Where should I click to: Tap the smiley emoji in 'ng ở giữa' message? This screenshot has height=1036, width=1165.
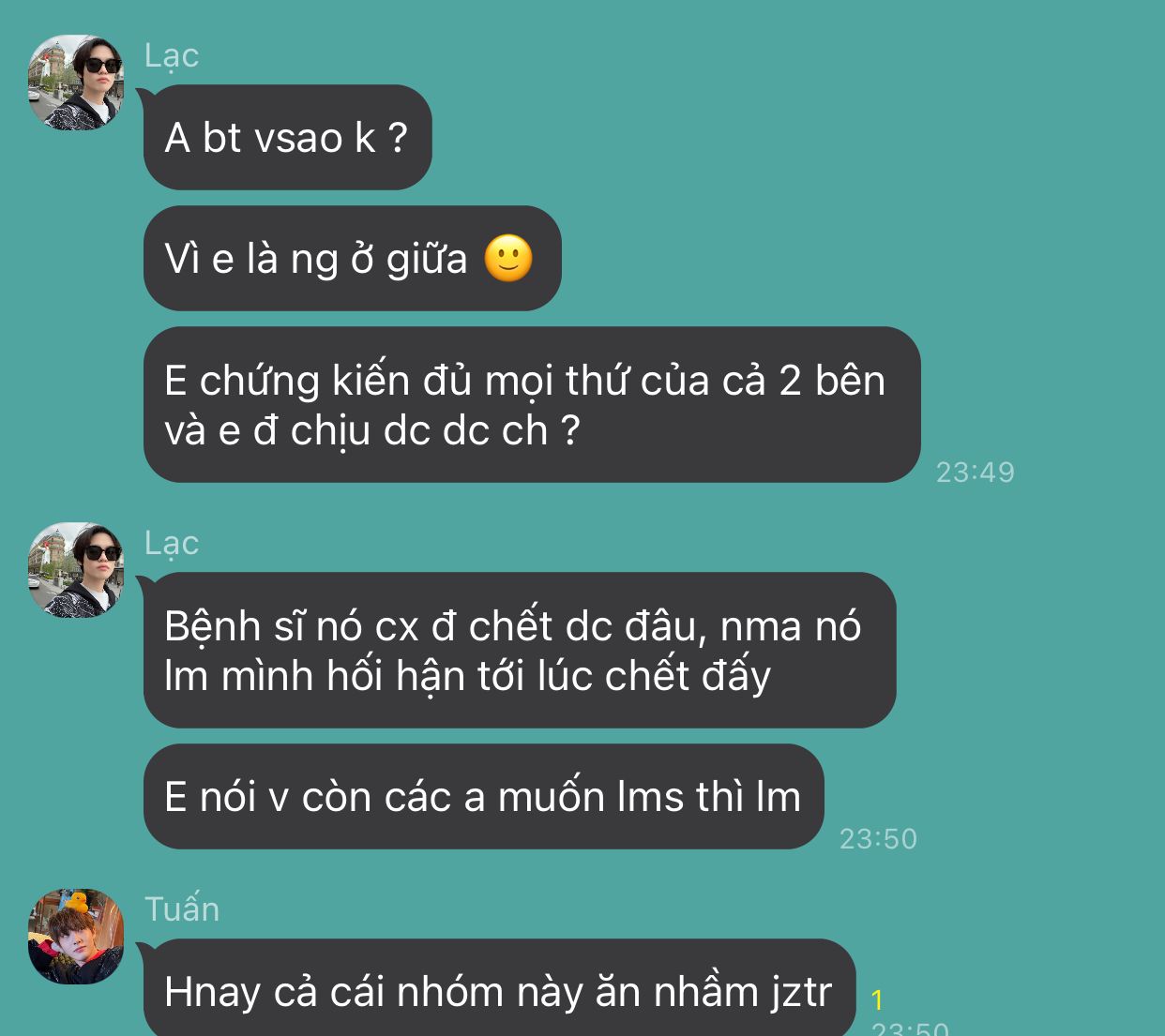pyautogui.click(x=508, y=258)
